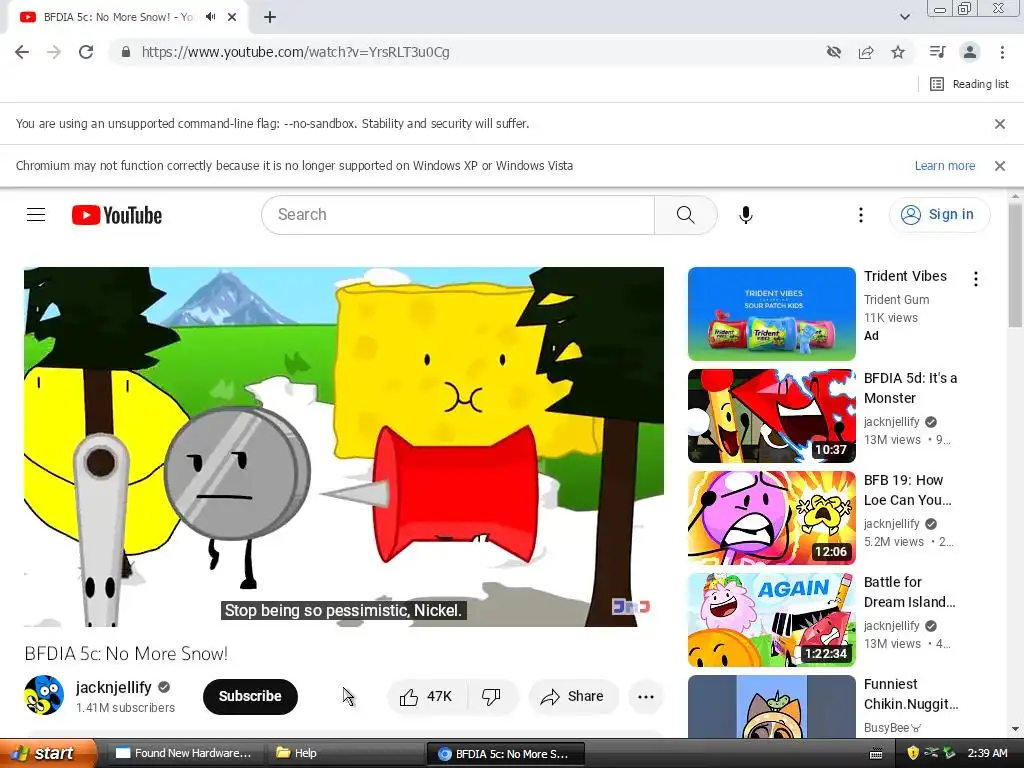1024x768 pixels.
Task: Open the Trident Vibes ad options menu
Action: pyautogui.click(x=976, y=280)
